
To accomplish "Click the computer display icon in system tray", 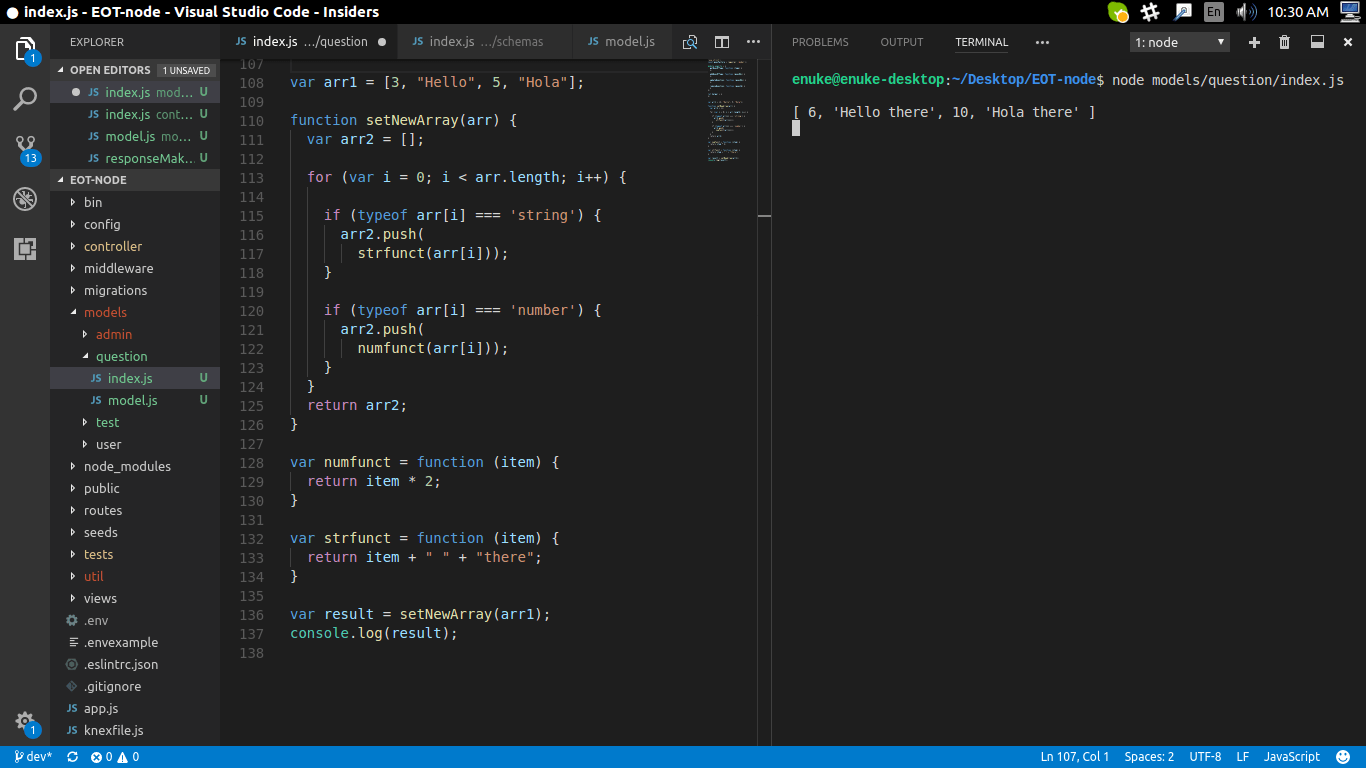I will (x=1350, y=12).
